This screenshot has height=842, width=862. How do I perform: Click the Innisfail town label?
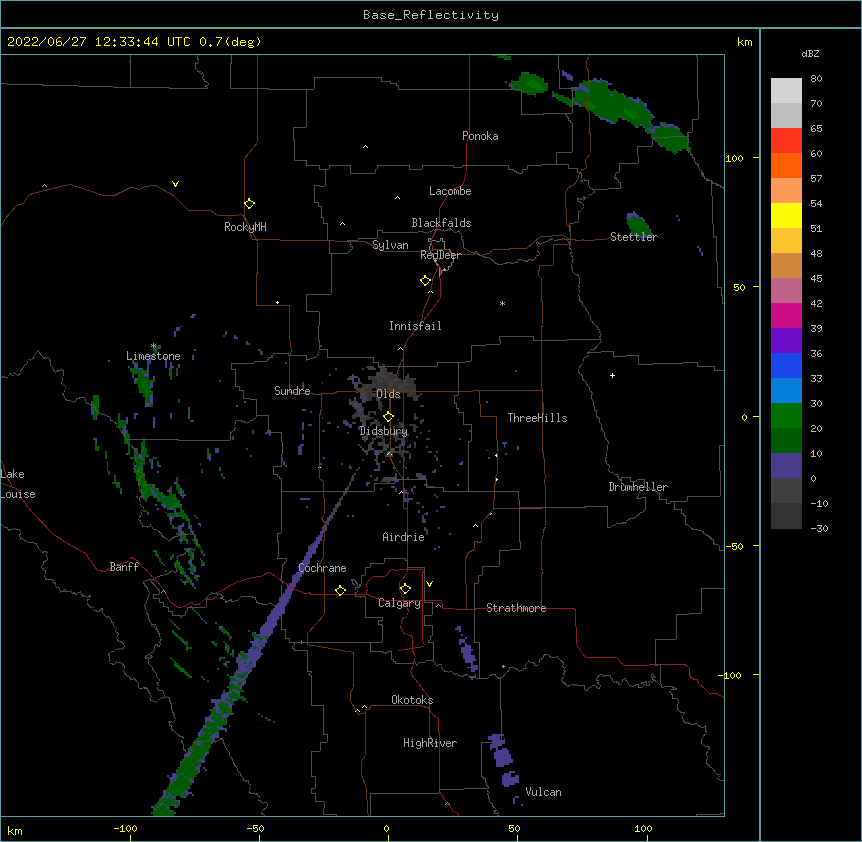415,326
